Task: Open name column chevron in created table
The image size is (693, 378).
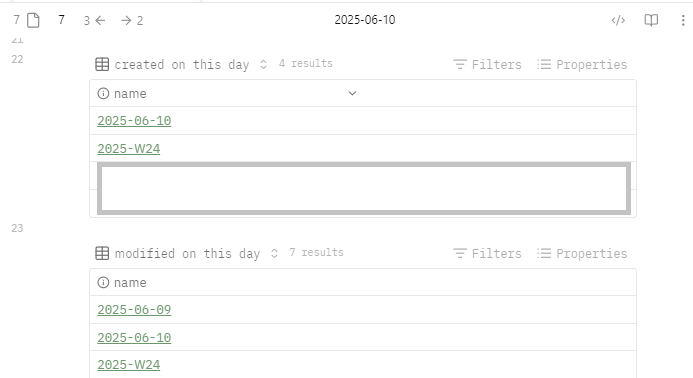Action: coord(352,93)
